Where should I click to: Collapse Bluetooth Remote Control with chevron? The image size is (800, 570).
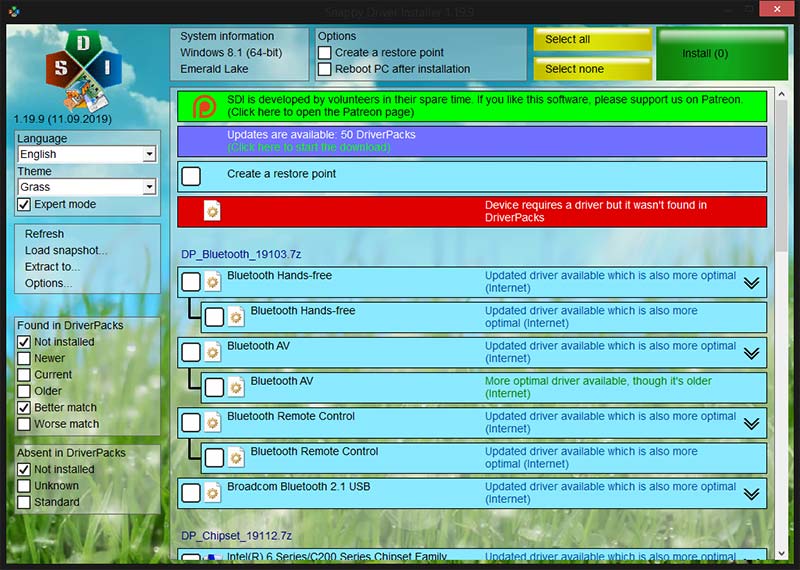[751, 424]
